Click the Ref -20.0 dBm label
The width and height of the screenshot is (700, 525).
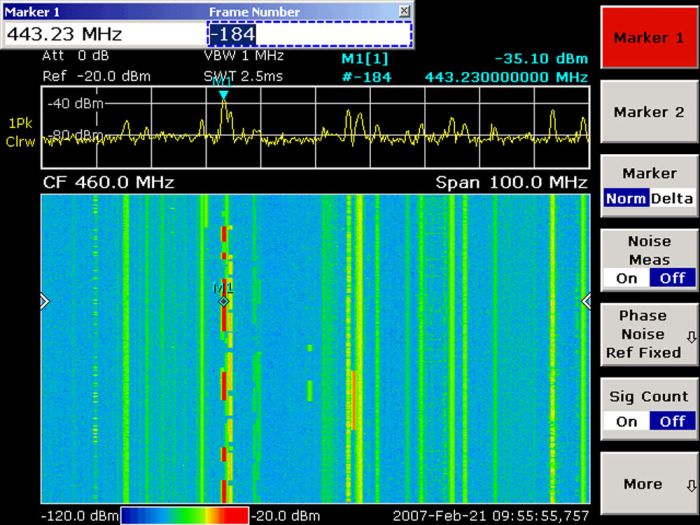click(x=96, y=76)
